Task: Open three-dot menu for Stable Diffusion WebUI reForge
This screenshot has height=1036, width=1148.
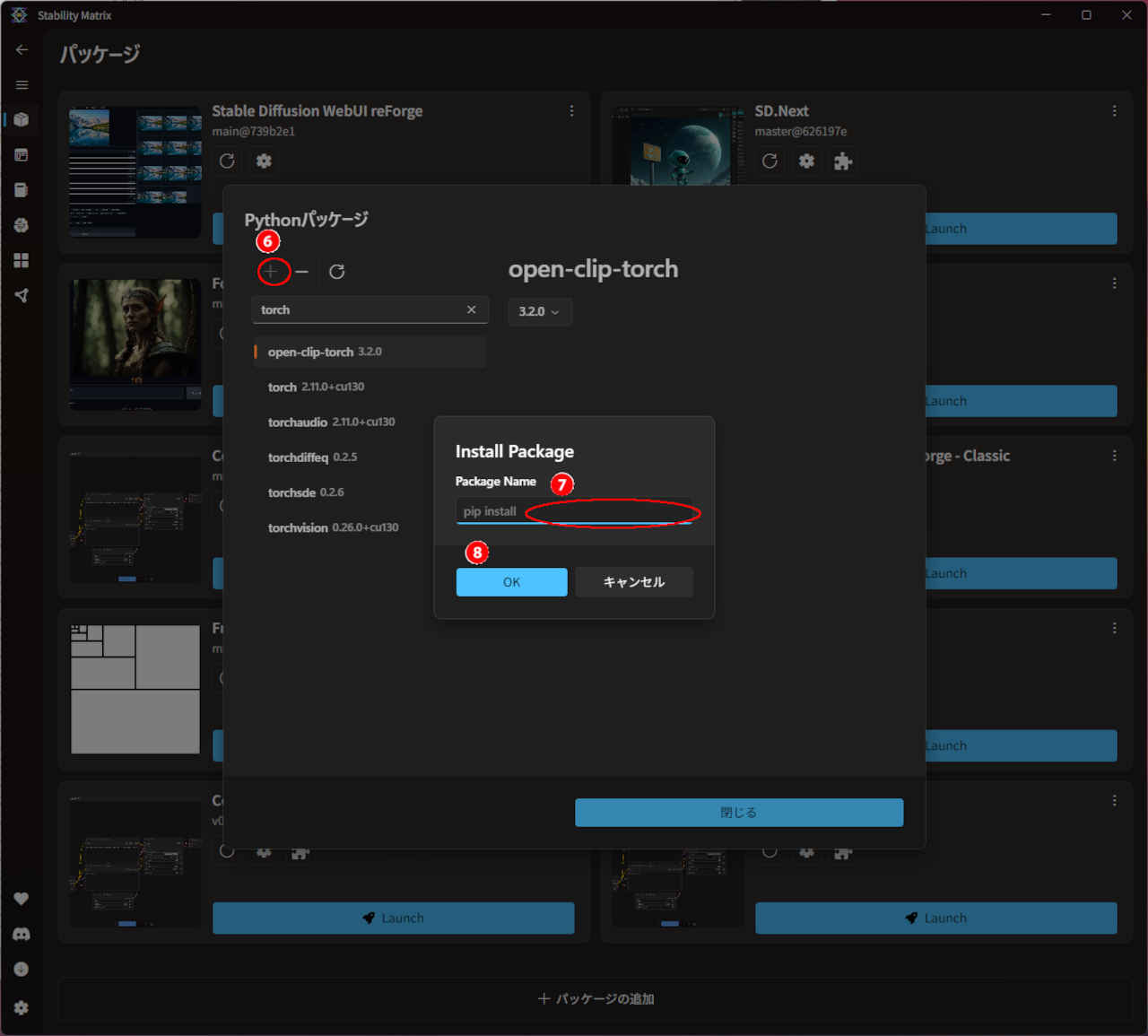Action: pyautogui.click(x=571, y=111)
